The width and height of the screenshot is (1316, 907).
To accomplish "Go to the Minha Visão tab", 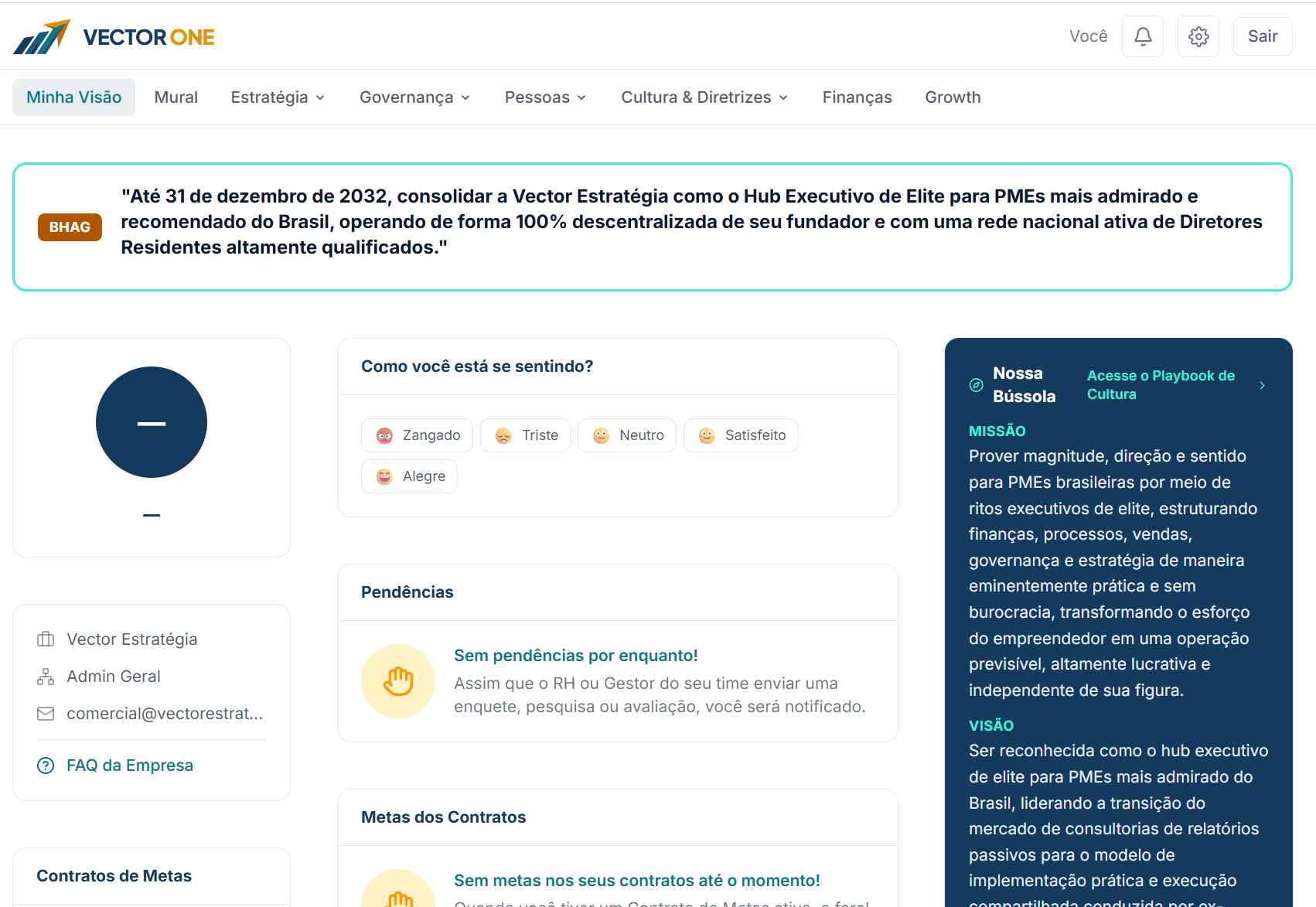I will coord(74,97).
